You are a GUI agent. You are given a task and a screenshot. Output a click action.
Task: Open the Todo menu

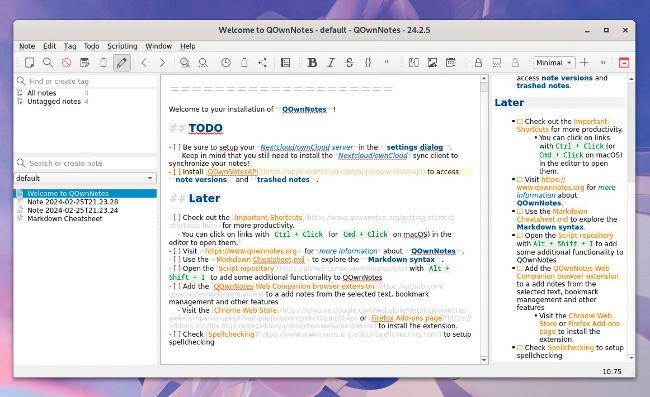[91, 46]
